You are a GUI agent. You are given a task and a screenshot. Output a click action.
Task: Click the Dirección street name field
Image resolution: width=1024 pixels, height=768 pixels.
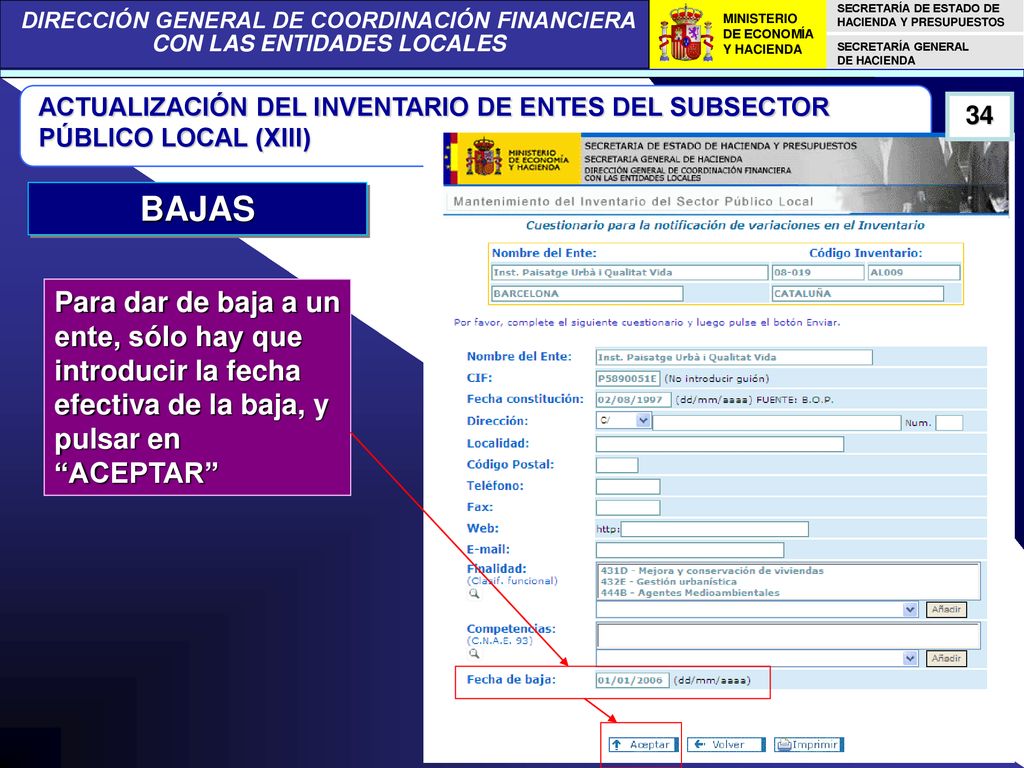point(776,423)
